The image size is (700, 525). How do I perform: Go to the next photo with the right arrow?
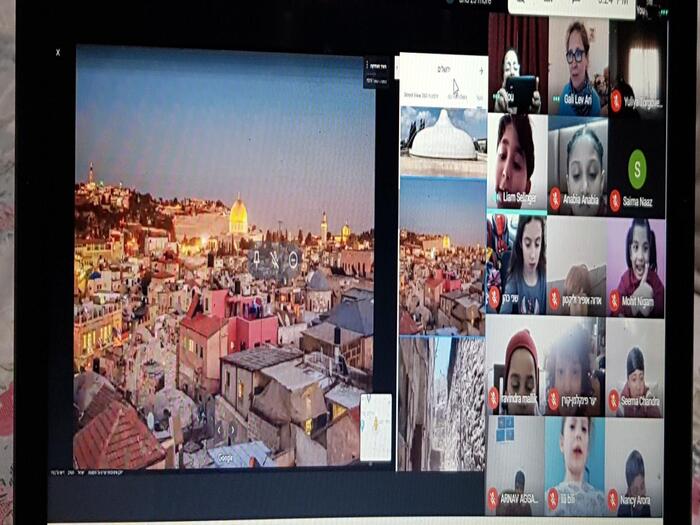[x=232, y=430]
